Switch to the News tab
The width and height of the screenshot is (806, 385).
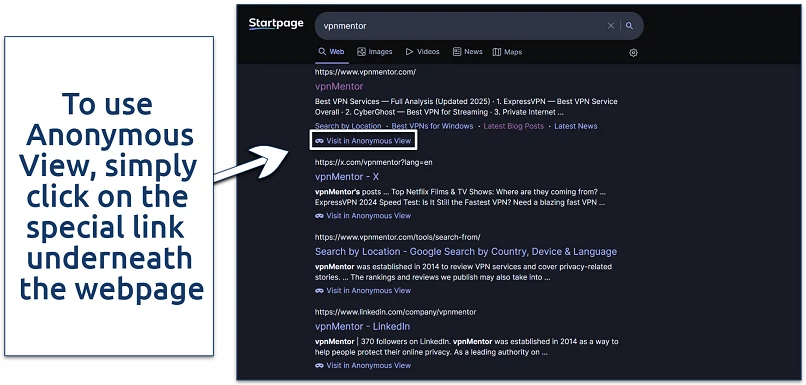pyautogui.click(x=468, y=52)
